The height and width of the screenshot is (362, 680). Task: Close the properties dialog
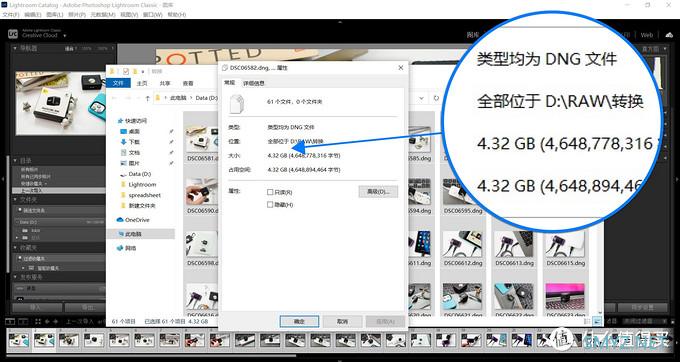point(401,68)
